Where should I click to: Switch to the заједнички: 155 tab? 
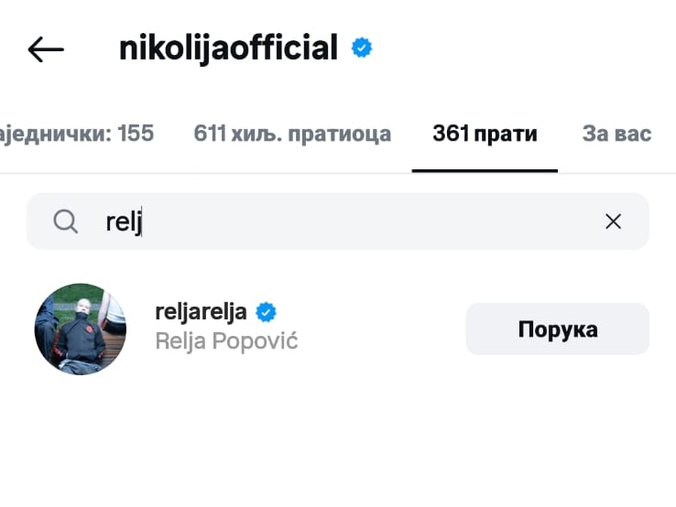78,134
